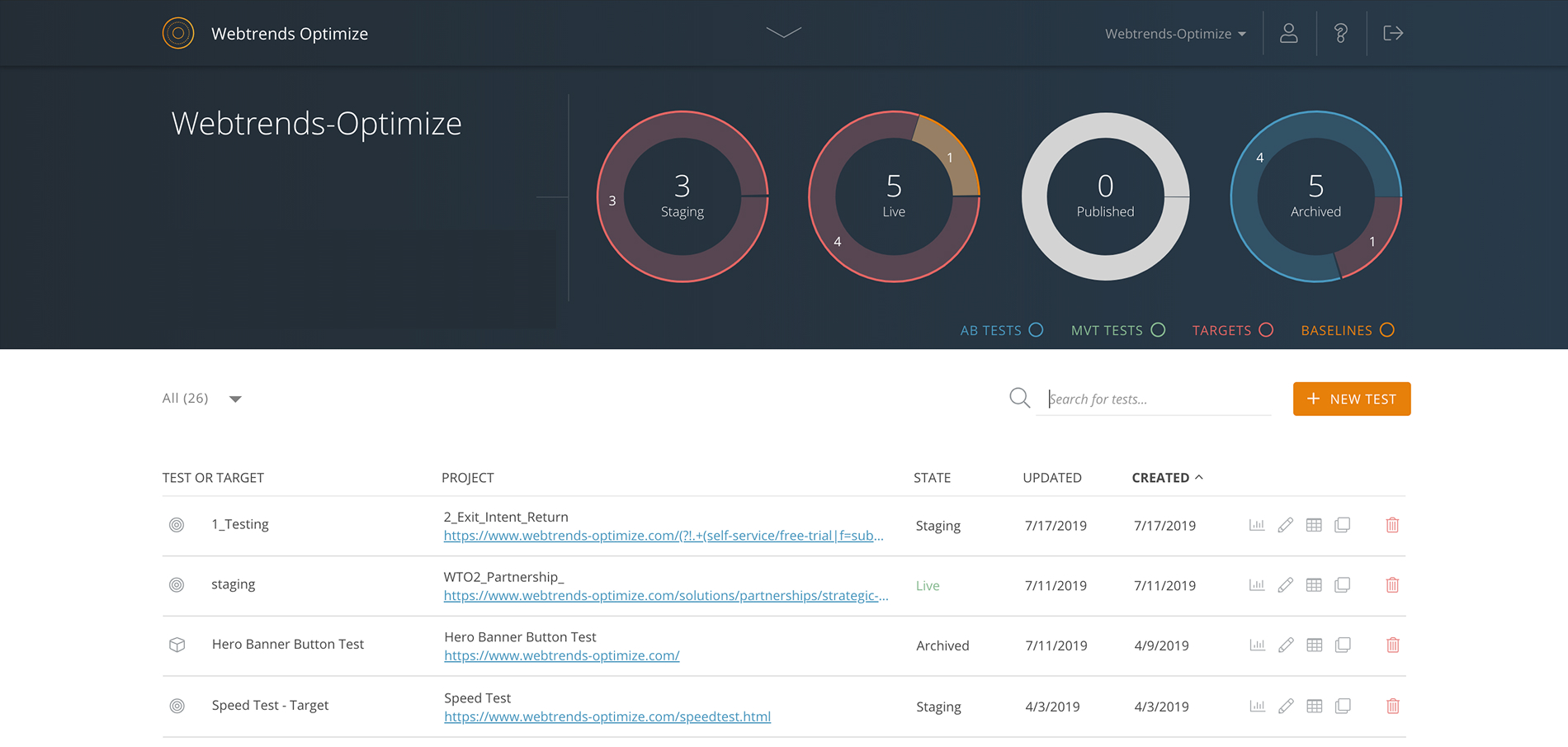
Task: Delete Speed Test - Target
Action: click(x=1392, y=707)
